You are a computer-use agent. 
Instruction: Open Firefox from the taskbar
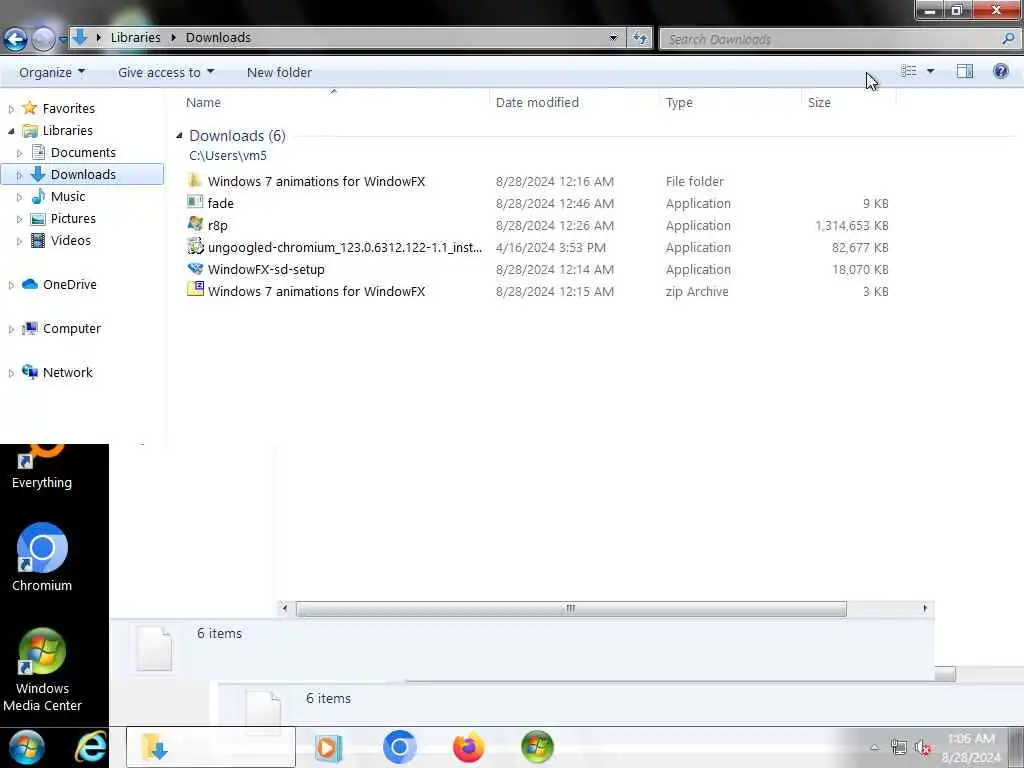pos(468,747)
